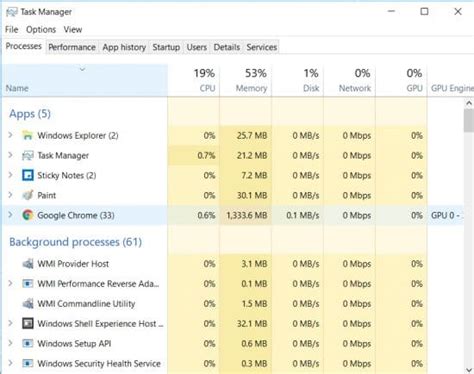The image size is (474, 374).
Task: Expand the Google Chrome (33) group
Action: tap(10, 215)
